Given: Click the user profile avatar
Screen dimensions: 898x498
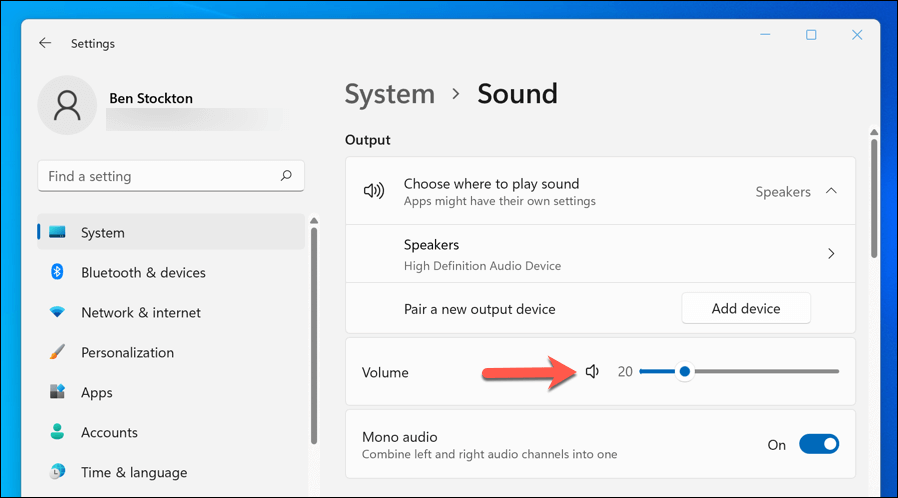Looking at the screenshot, I should tap(68, 106).
